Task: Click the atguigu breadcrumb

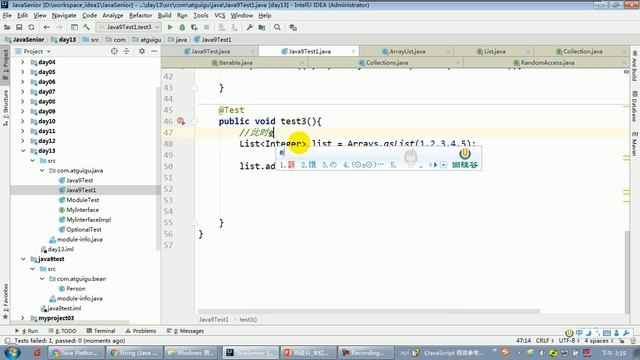Action: pos(151,40)
